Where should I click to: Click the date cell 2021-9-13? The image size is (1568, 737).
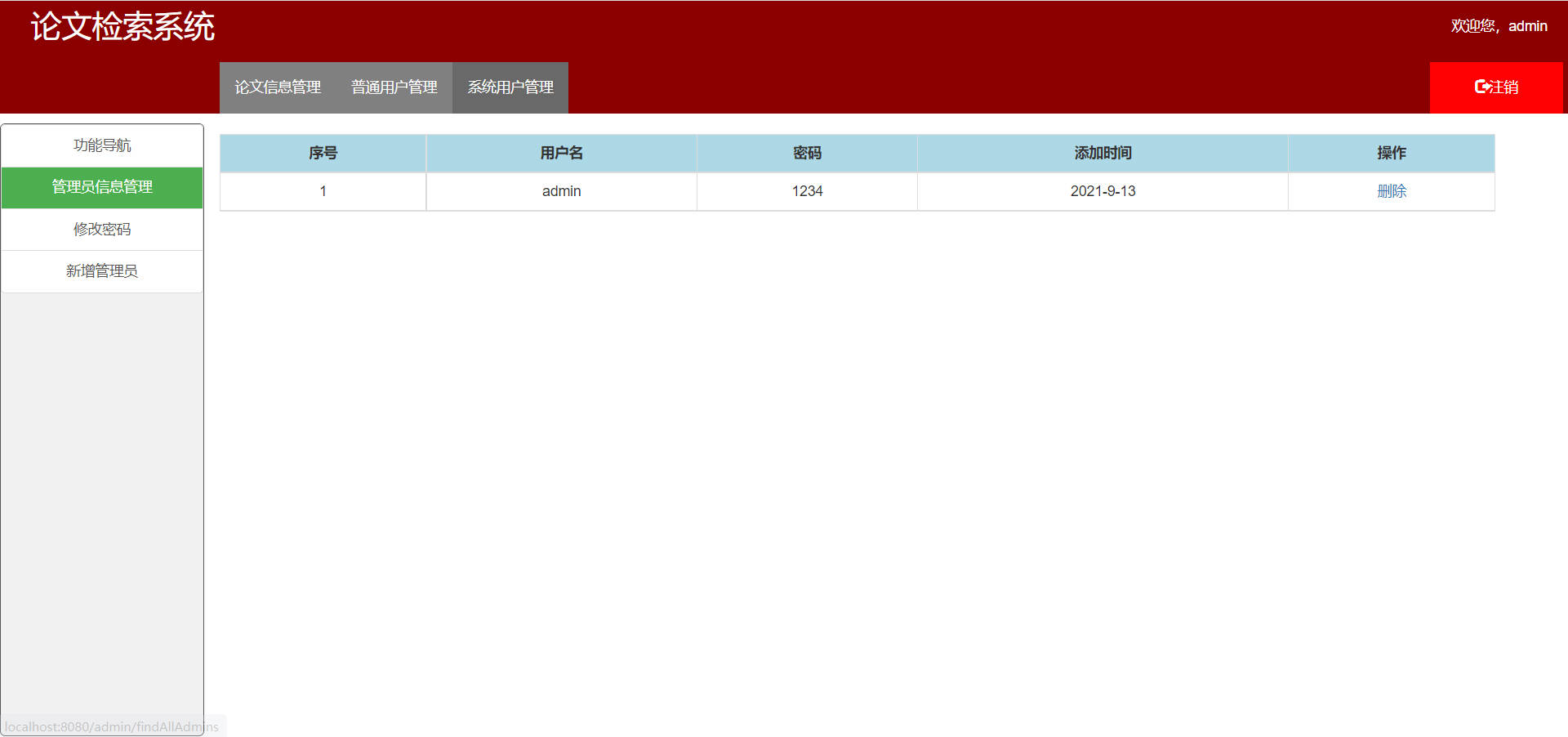point(1102,191)
